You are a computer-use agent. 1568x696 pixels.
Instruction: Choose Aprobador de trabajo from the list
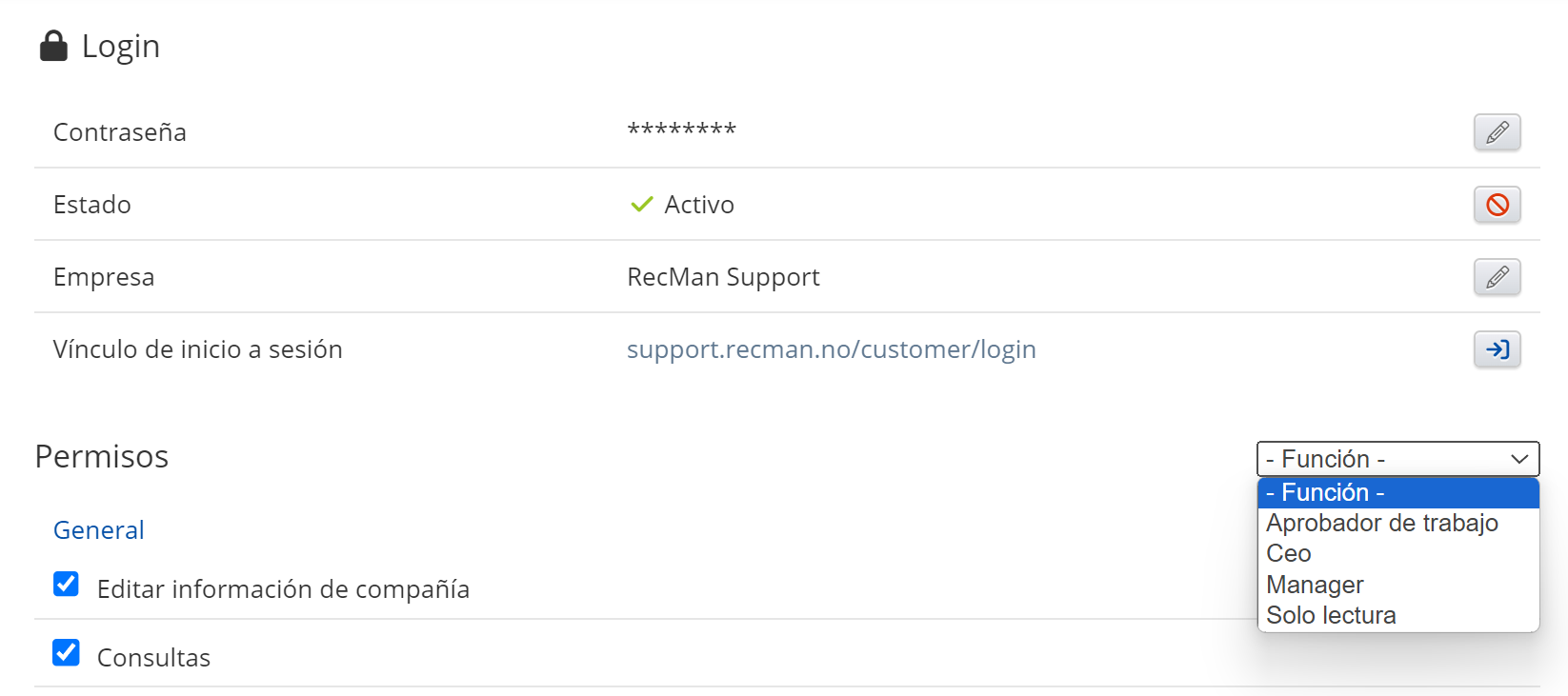(x=1382, y=523)
